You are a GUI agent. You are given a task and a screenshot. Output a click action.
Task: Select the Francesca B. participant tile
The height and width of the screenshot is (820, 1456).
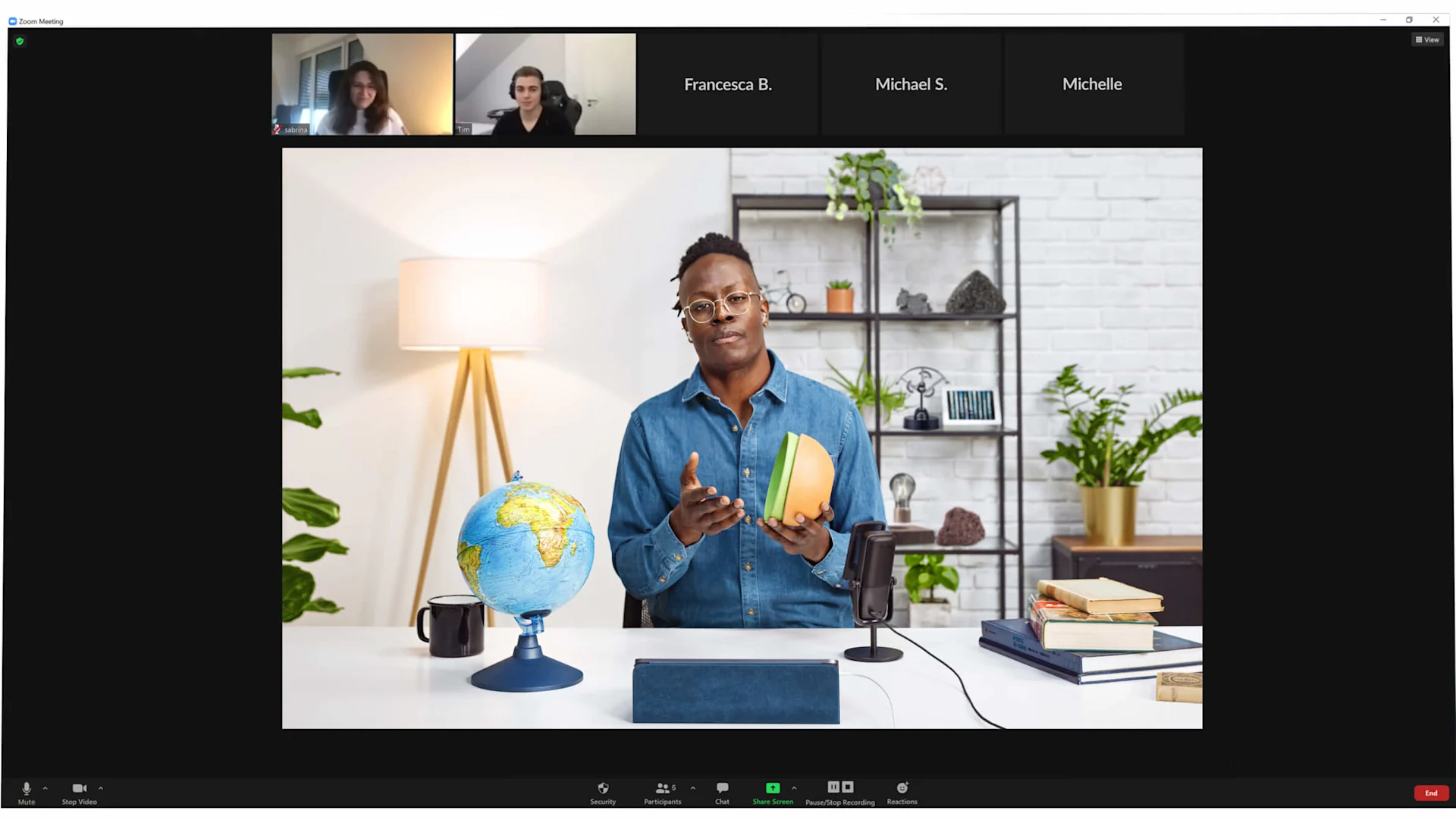728,84
